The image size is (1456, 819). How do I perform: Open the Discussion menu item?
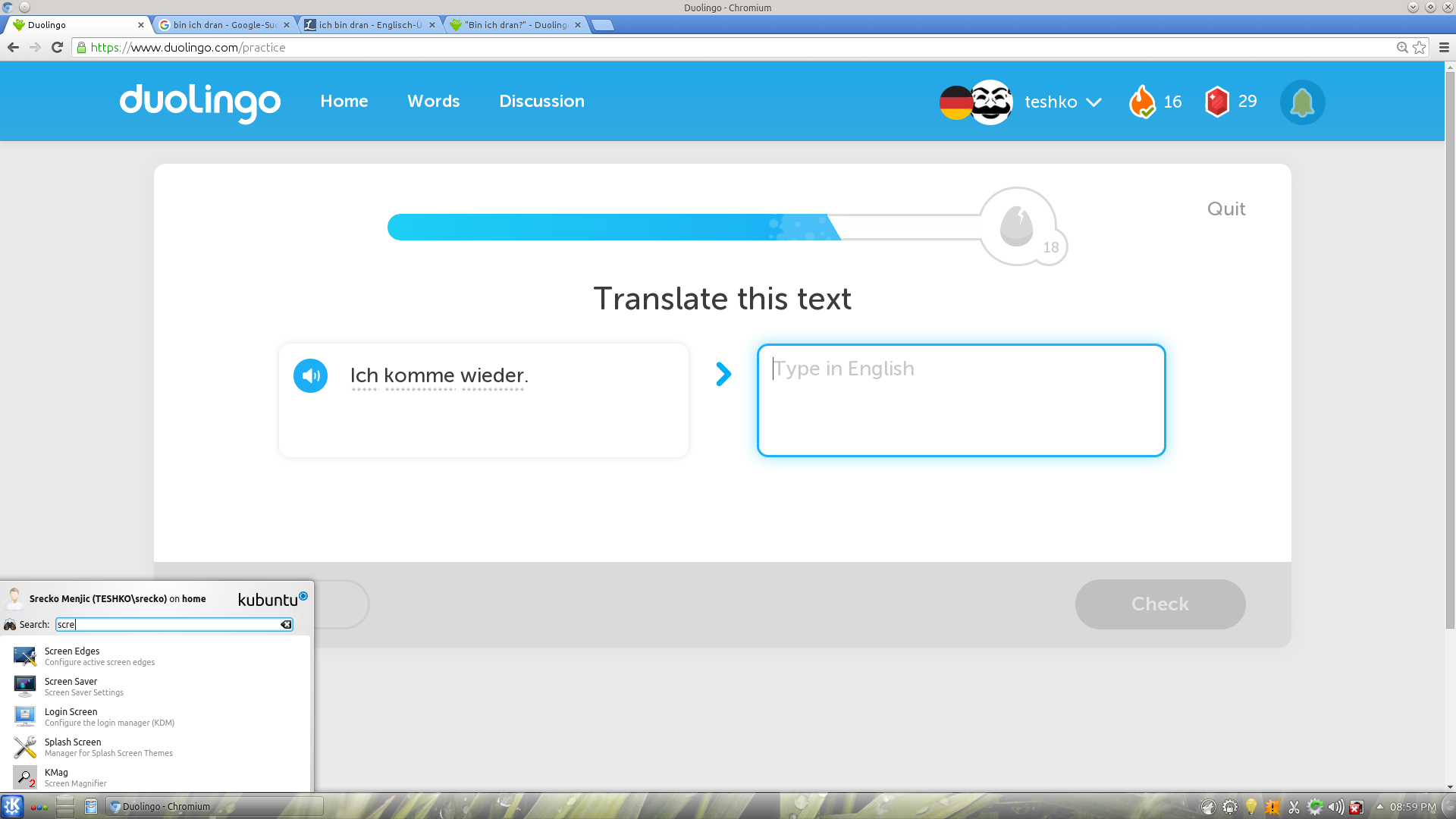(541, 101)
